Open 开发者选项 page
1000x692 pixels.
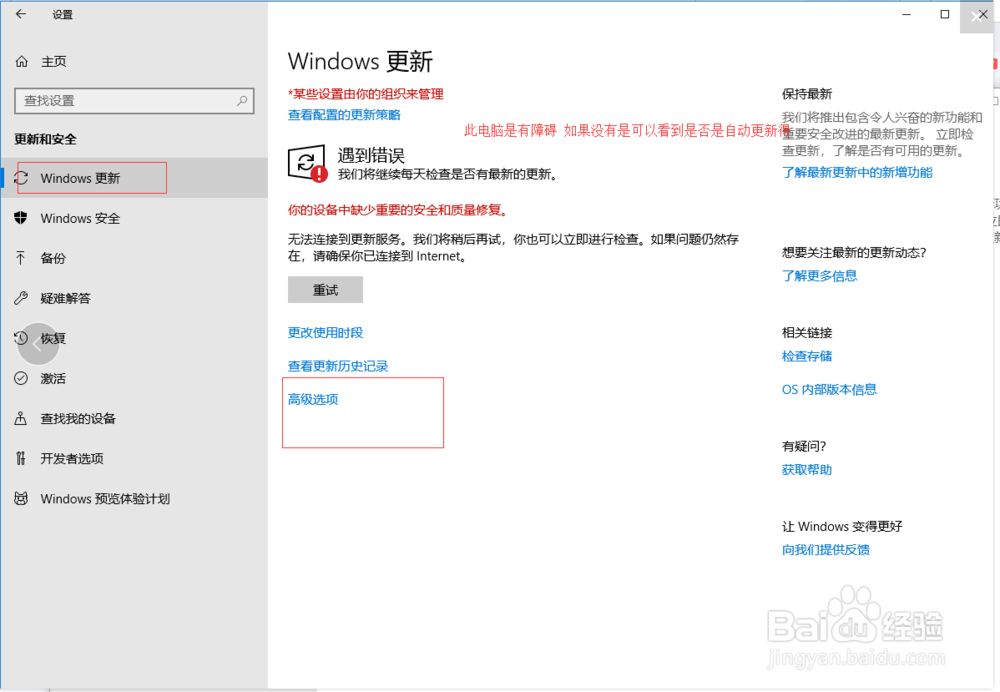(134, 458)
